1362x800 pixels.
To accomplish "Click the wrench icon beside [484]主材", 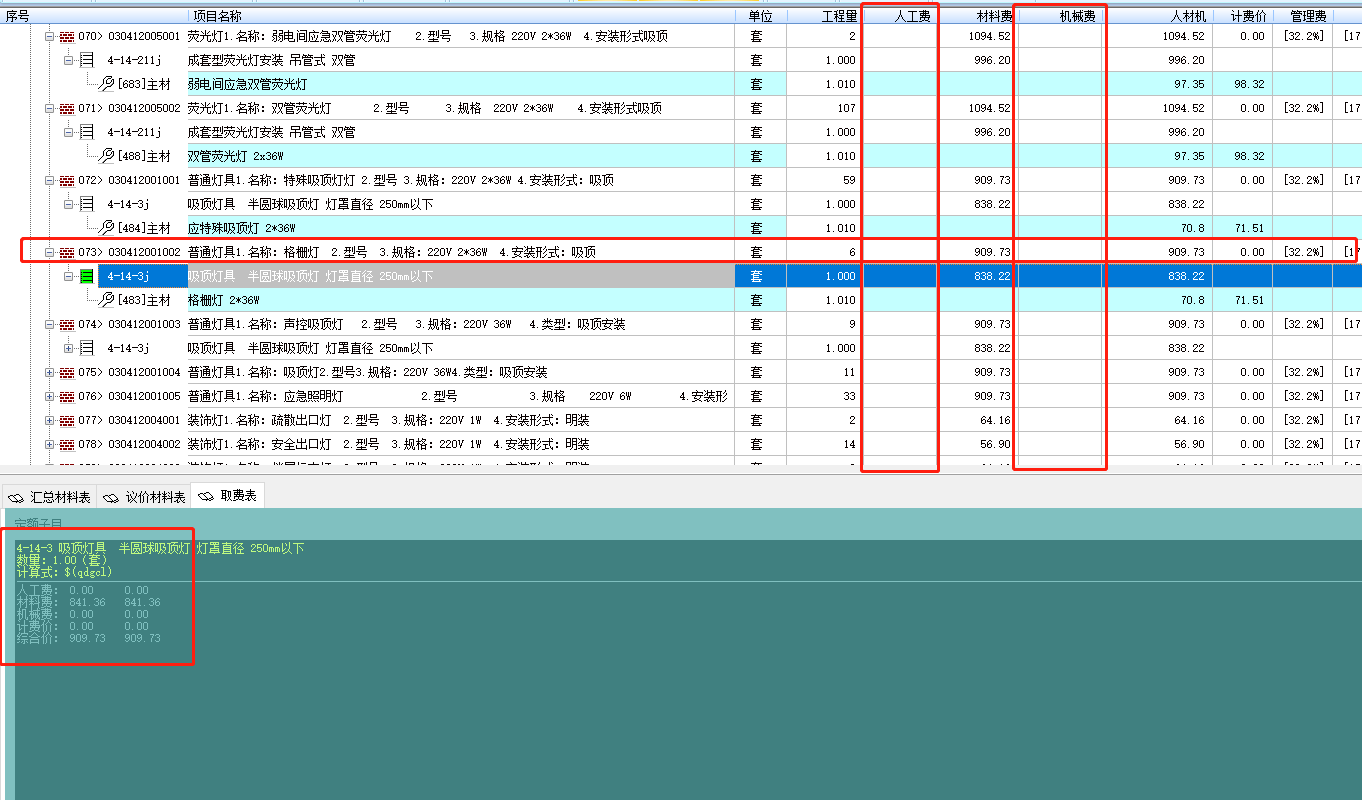I will [107, 228].
